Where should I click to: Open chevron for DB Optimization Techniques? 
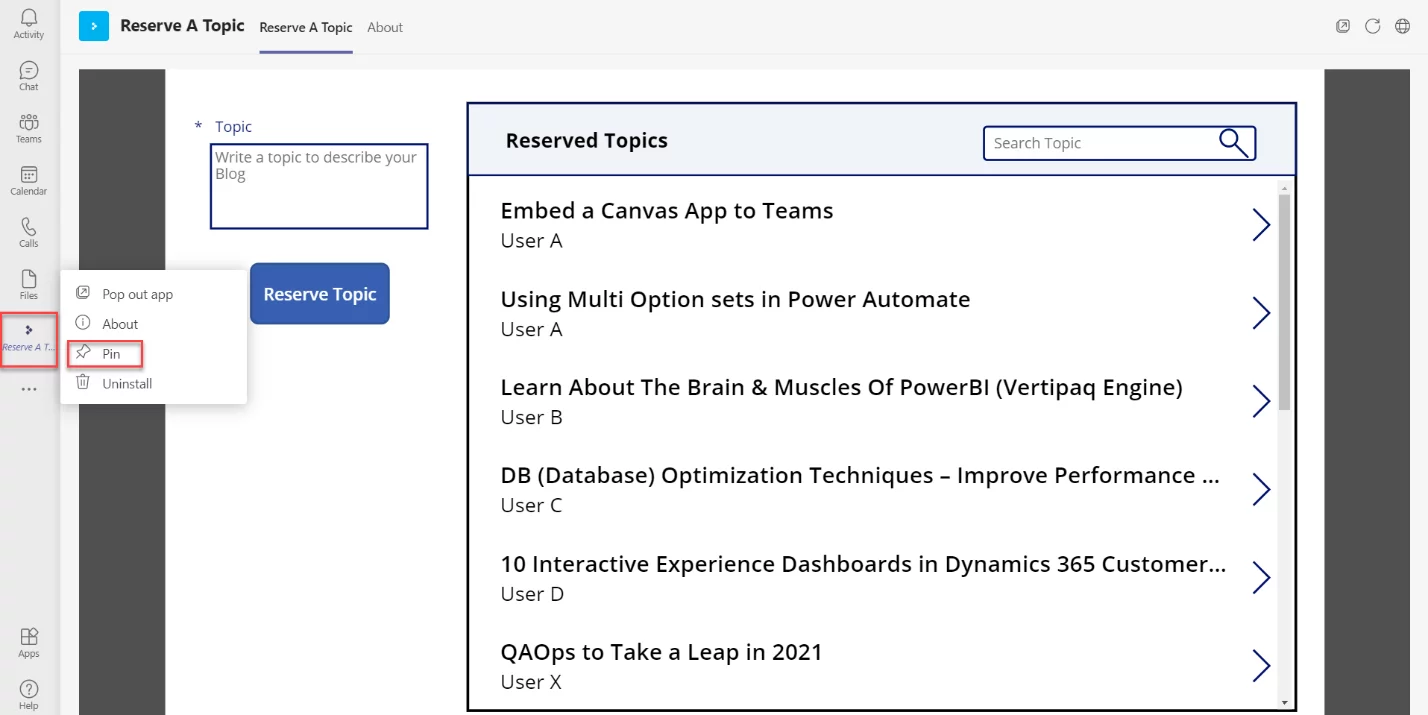[1261, 489]
